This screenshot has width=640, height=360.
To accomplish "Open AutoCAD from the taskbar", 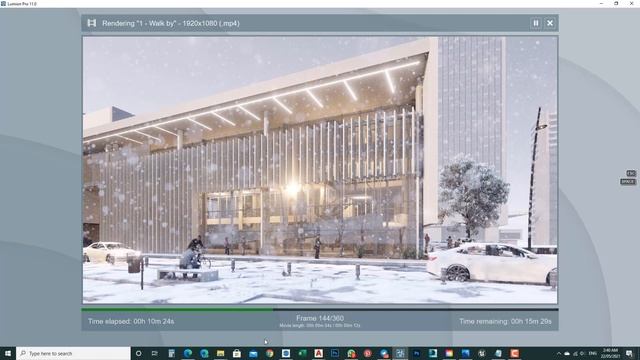I will point(318,353).
